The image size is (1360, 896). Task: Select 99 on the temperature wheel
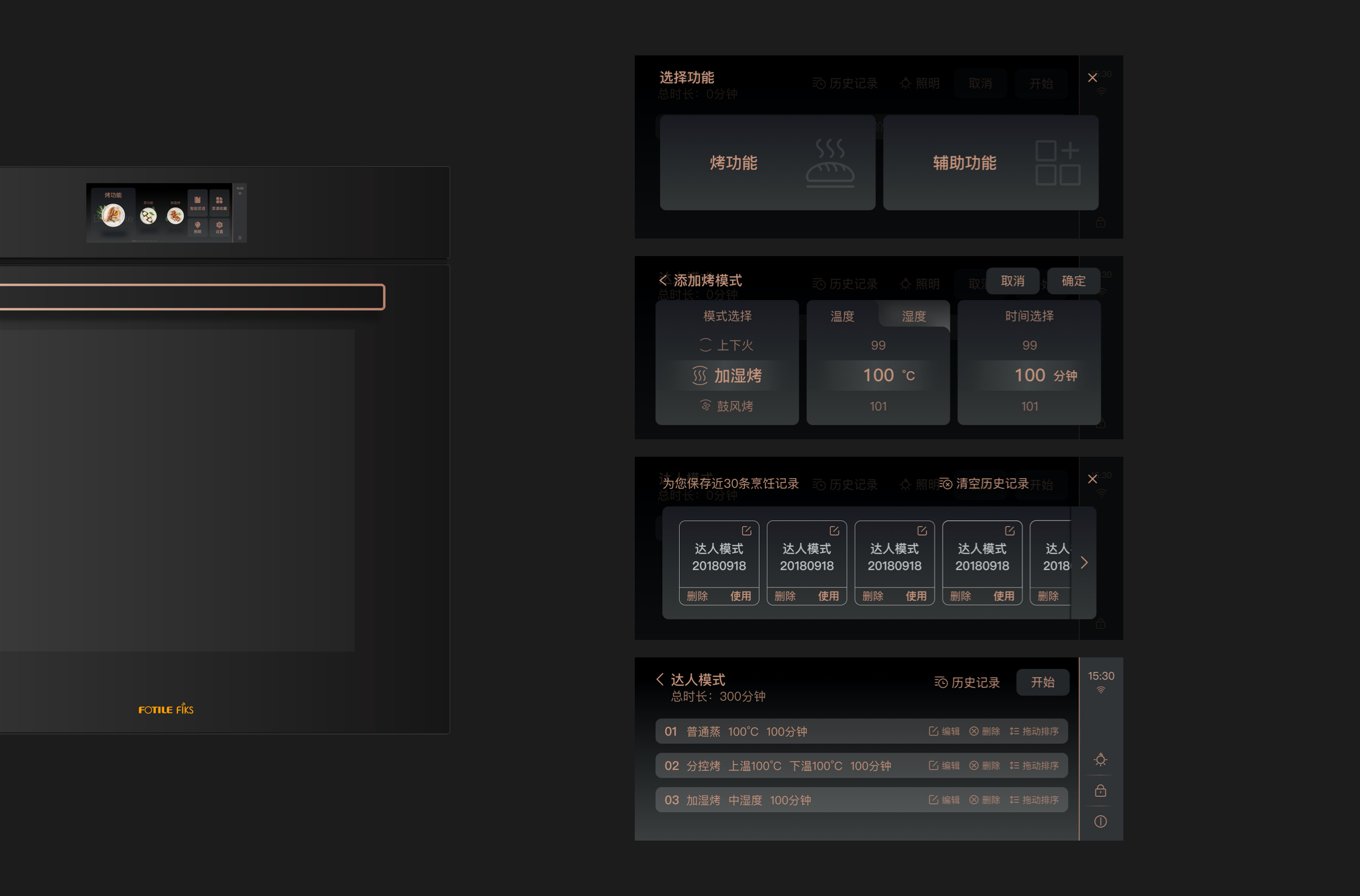[x=877, y=345]
